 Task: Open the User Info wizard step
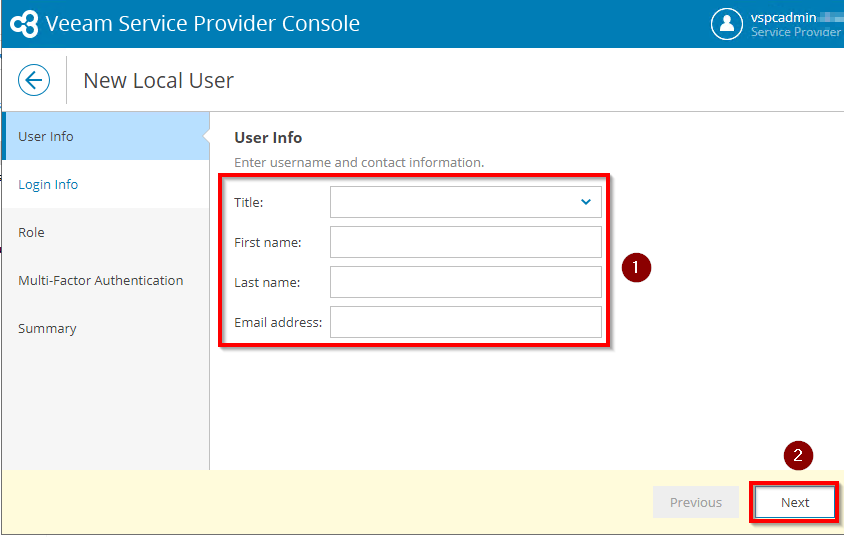[106, 136]
